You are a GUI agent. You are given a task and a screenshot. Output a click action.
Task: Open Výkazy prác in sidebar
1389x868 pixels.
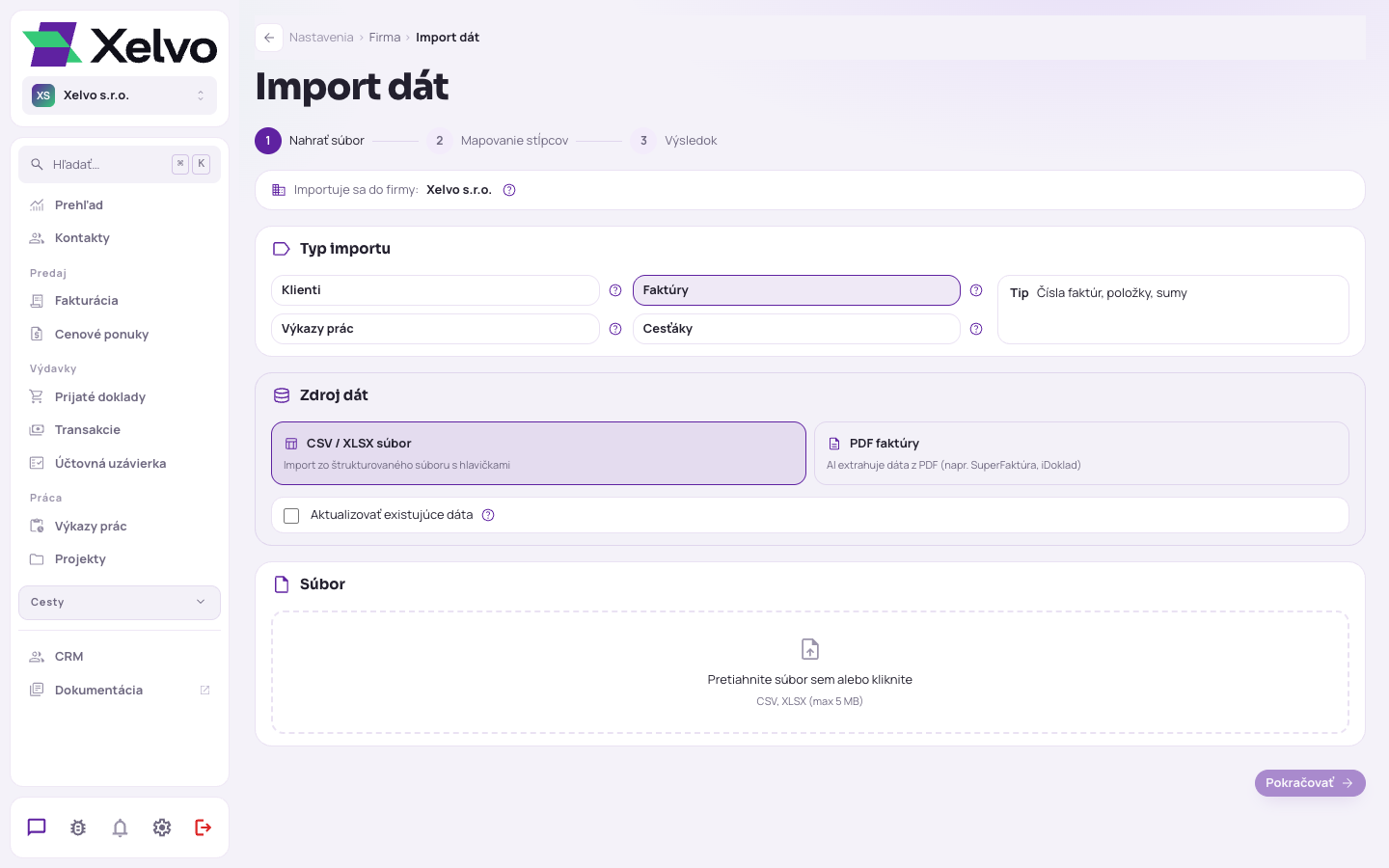[x=120, y=527]
